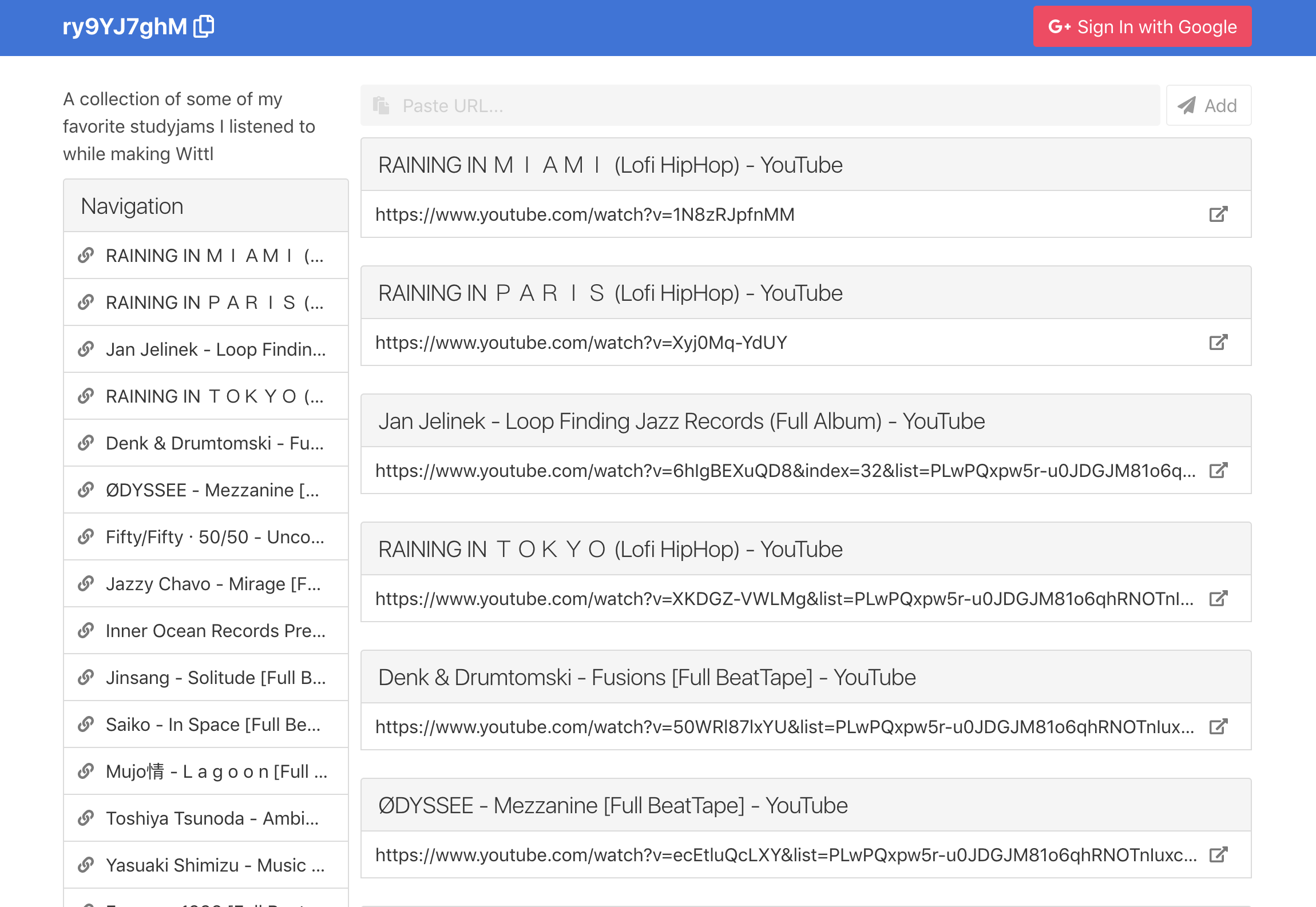Click link icon beside Inner Ocean Records navigation item

pyautogui.click(x=86, y=630)
